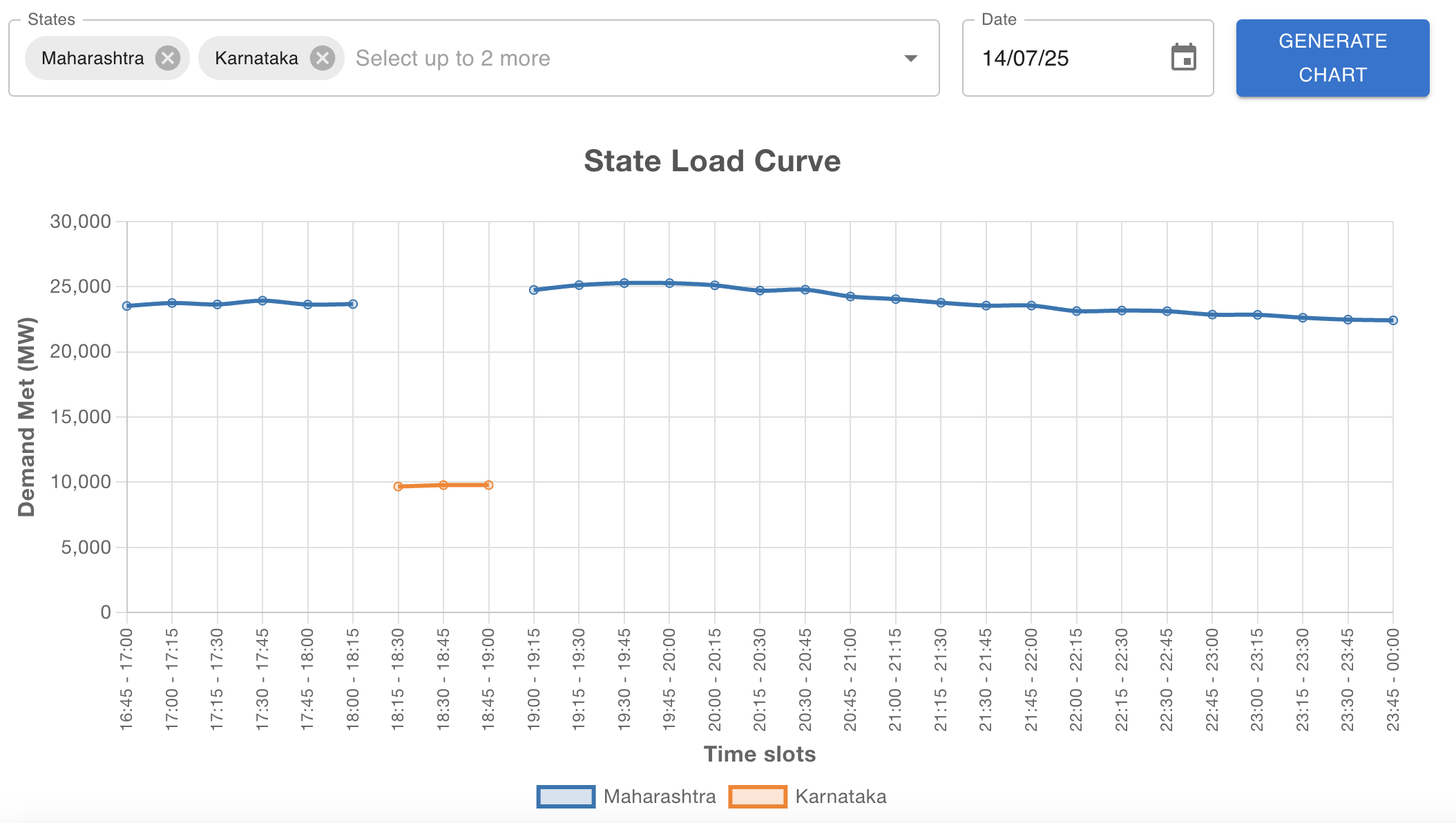Click the date field showing 14/07/25
Viewport: 1456px width, 823px height.
1025,58
